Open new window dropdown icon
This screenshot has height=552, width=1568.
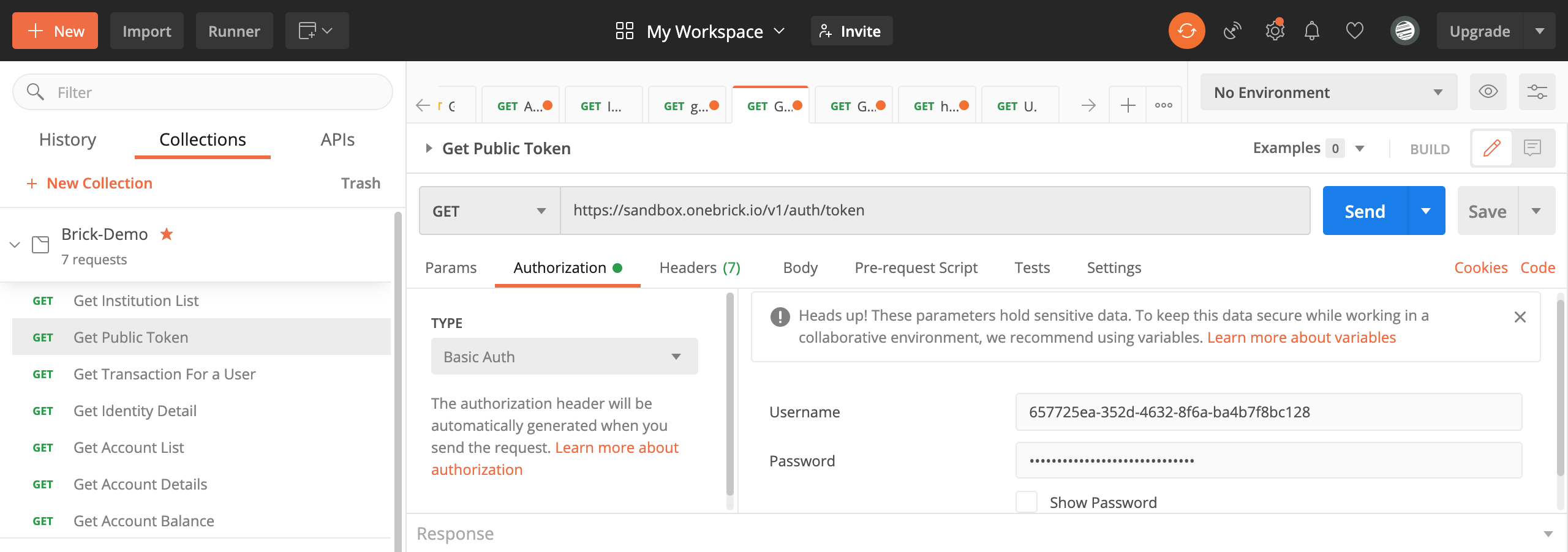(316, 31)
